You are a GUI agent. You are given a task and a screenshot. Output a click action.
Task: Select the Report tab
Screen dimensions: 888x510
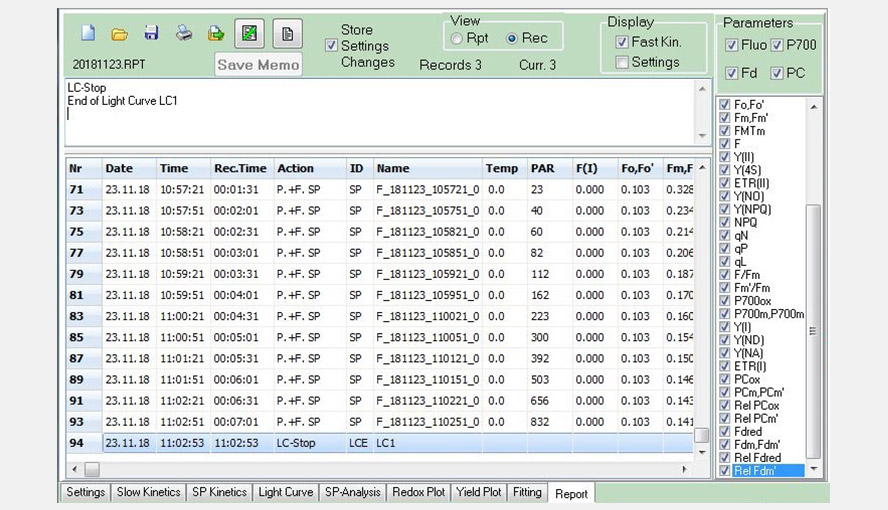571,494
